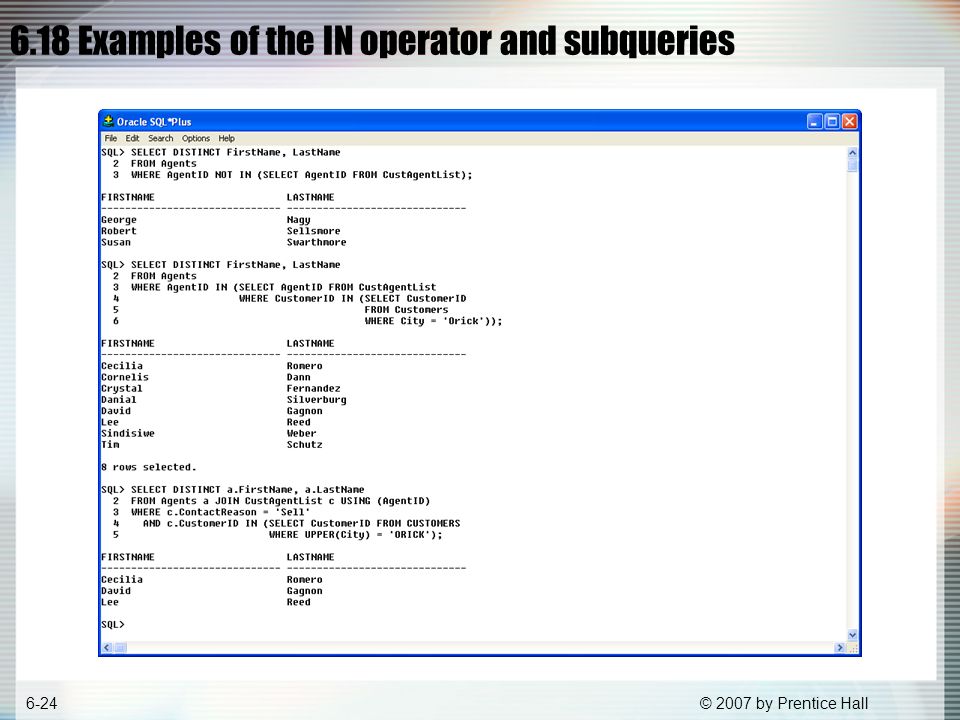The image size is (960, 720).
Task: Maximize the Oracle SQL*Plus window
Action: click(x=832, y=121)
